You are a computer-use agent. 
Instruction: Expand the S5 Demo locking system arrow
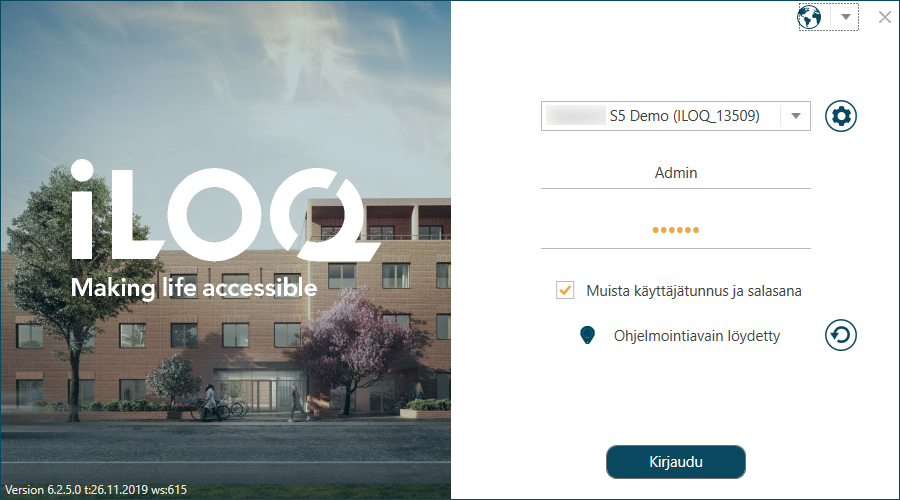796,116
